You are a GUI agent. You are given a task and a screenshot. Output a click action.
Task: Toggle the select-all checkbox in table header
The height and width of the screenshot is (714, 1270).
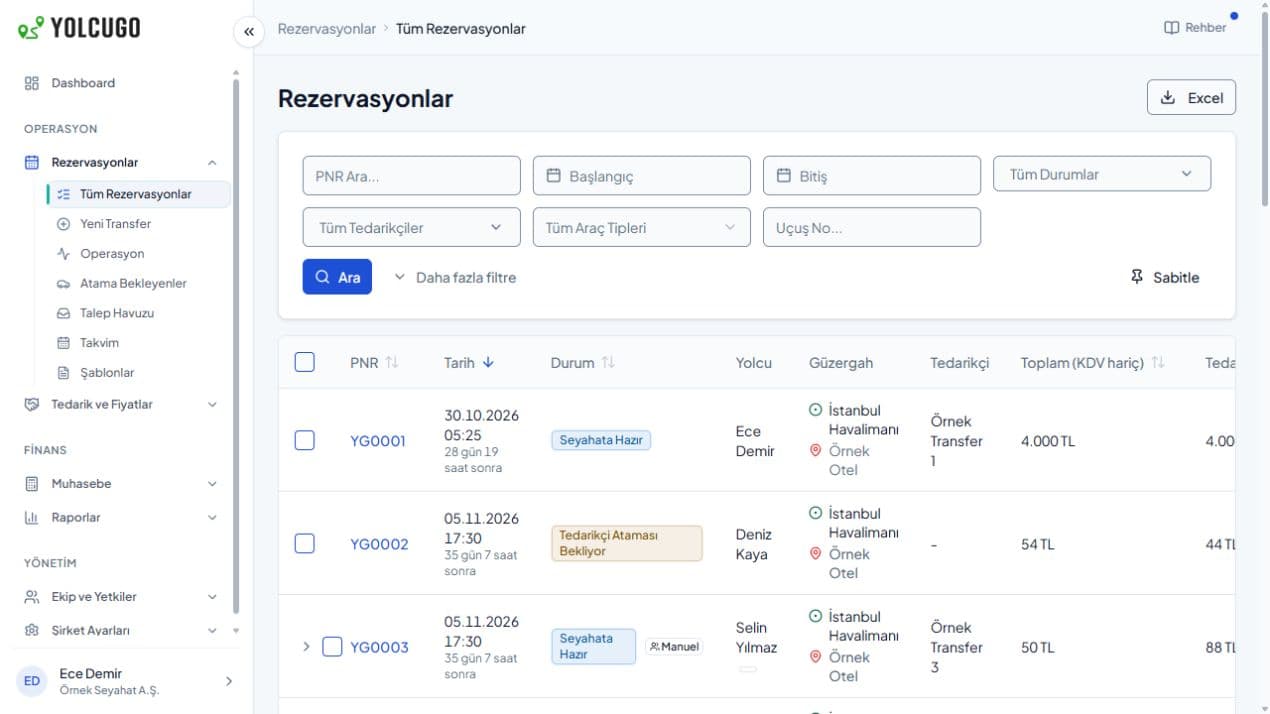[305, 362]
